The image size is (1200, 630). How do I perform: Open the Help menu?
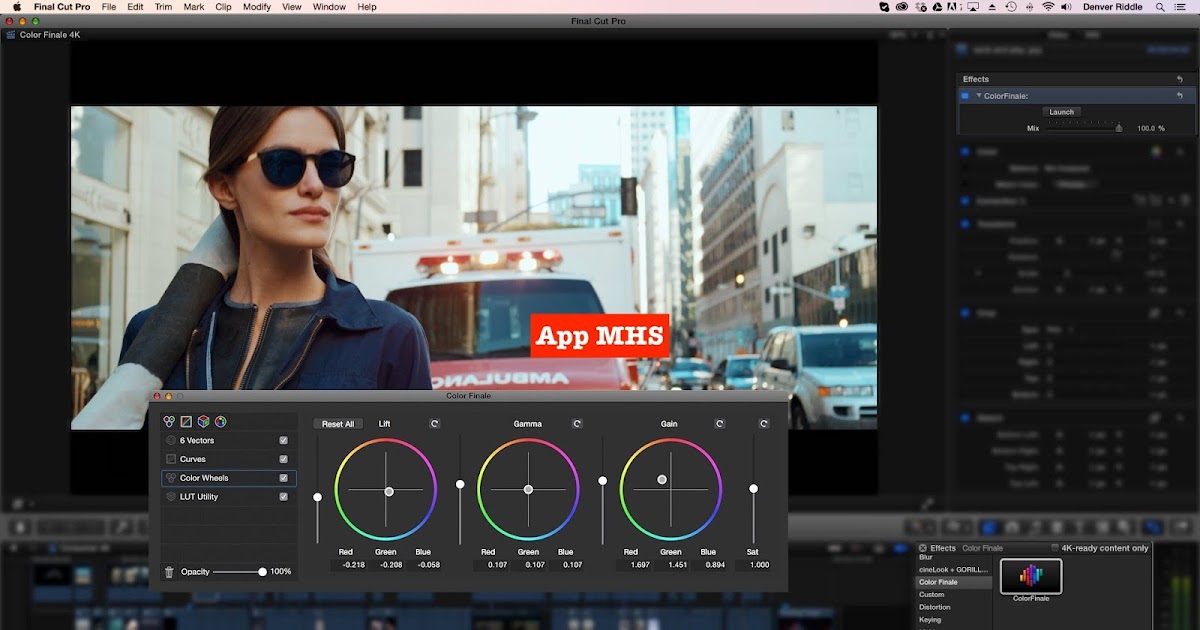click(x=367, y=7)
